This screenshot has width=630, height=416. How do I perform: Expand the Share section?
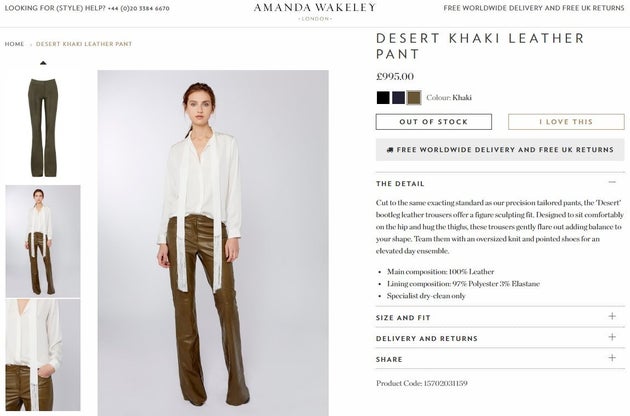pyautogui.click(x=500, y=359)
